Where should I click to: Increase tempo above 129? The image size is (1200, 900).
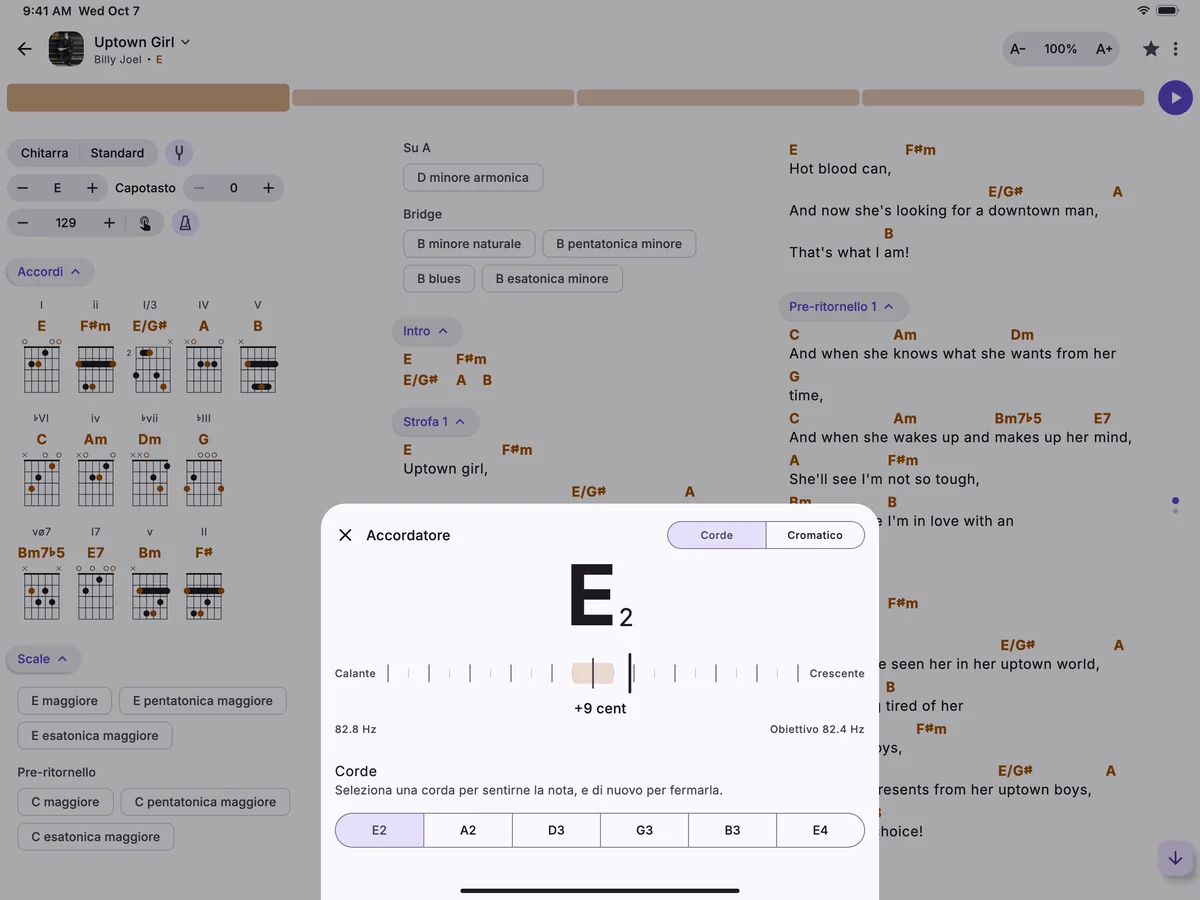coord(109,223)
